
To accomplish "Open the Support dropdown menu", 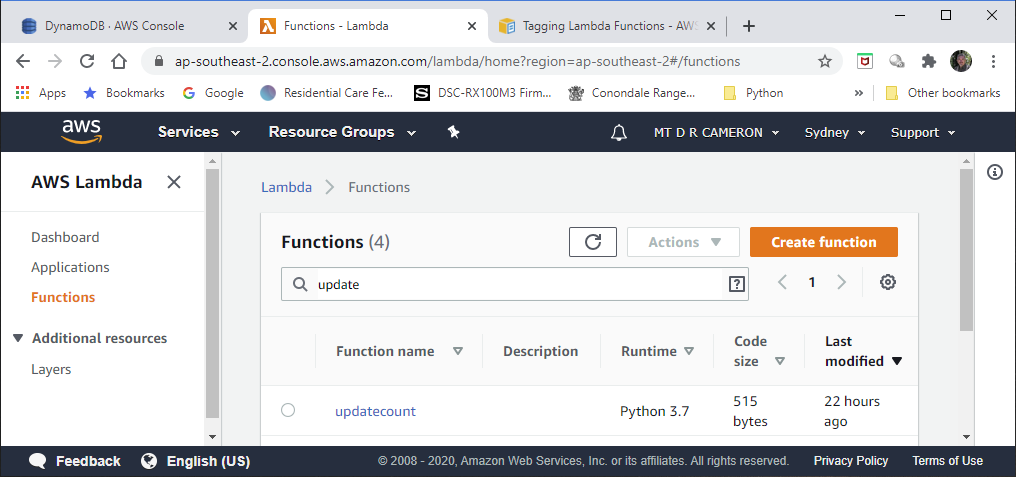I will point(923,132).
